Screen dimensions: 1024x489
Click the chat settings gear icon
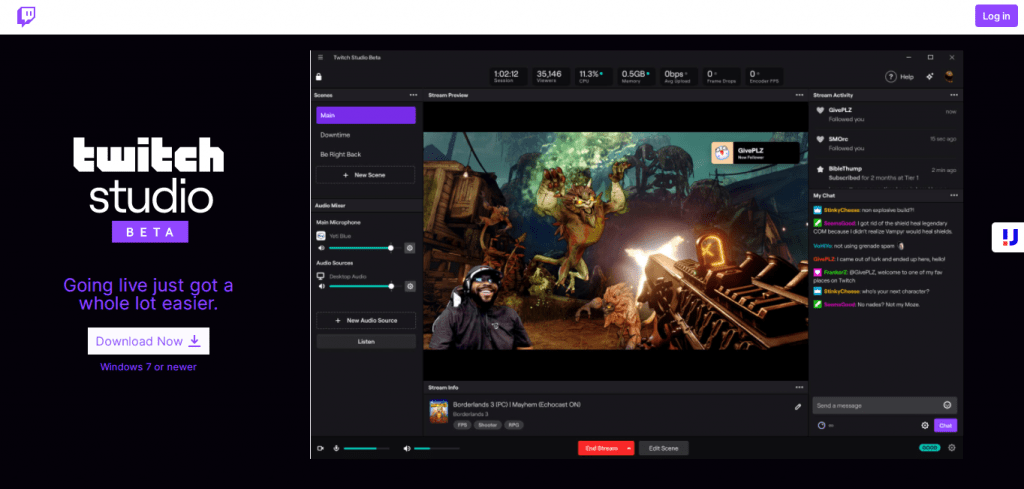pyautogui.click(x=925, y=425)
